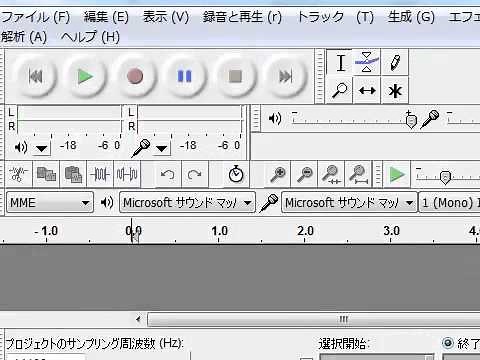Select the Selection (I-beam) tool
This screenshot has width=480, height=360.
pos(340,62)
